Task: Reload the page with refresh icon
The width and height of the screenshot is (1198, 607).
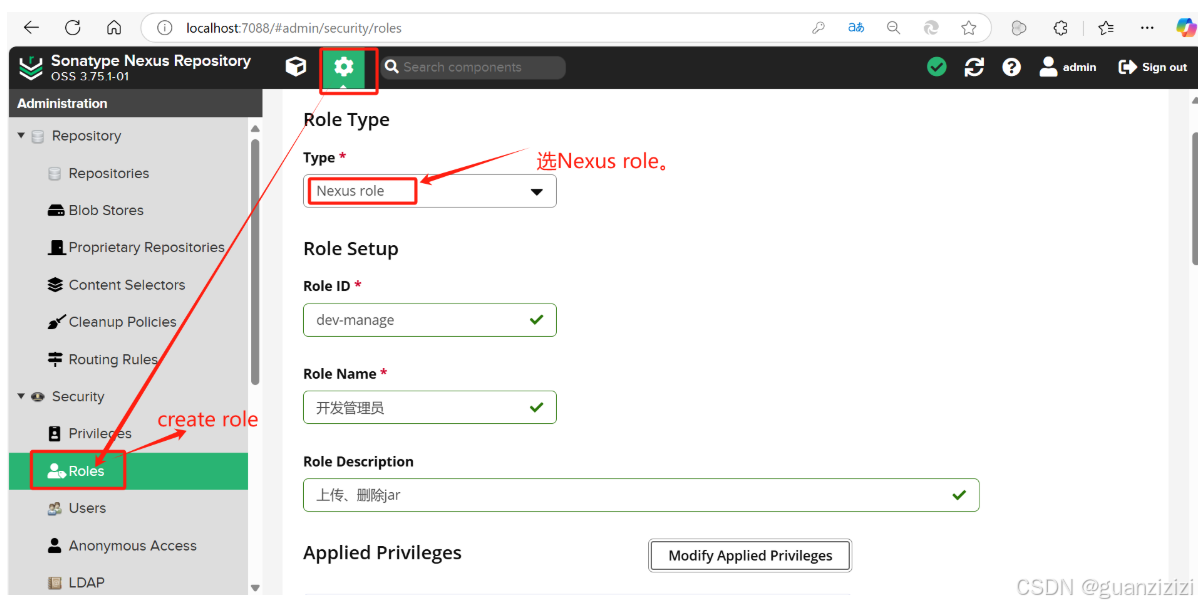Action: pyautogui.click(x=73, y=28)
